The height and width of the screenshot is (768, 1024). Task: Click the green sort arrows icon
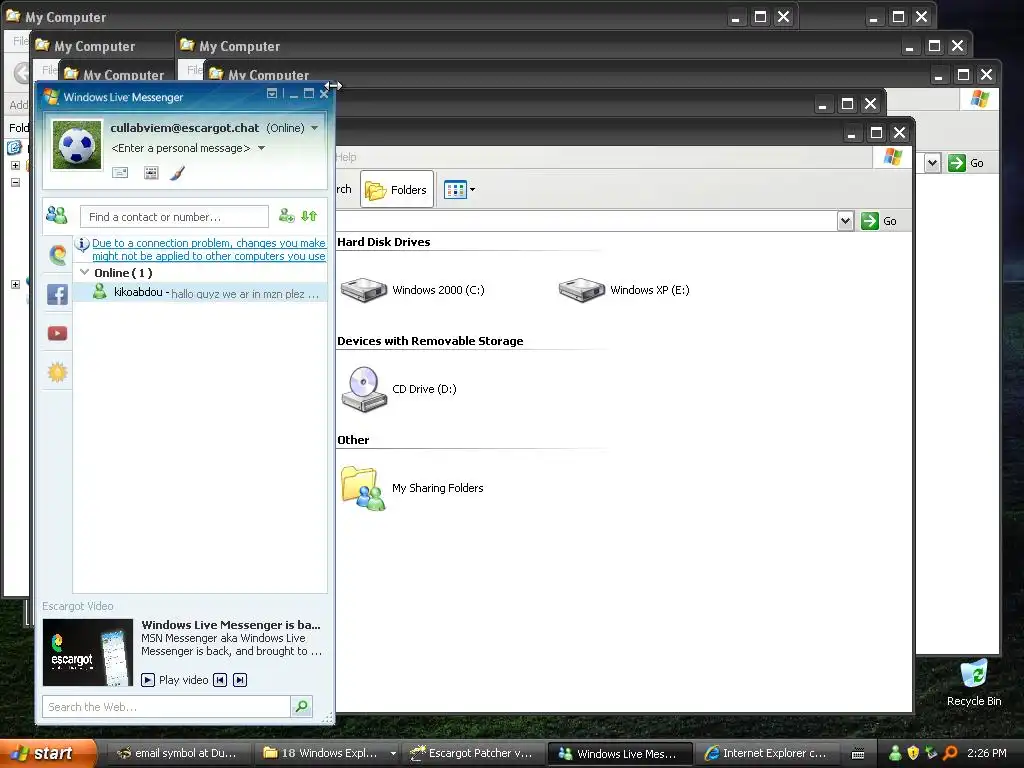pyautogui.click(x=309, y=216)
